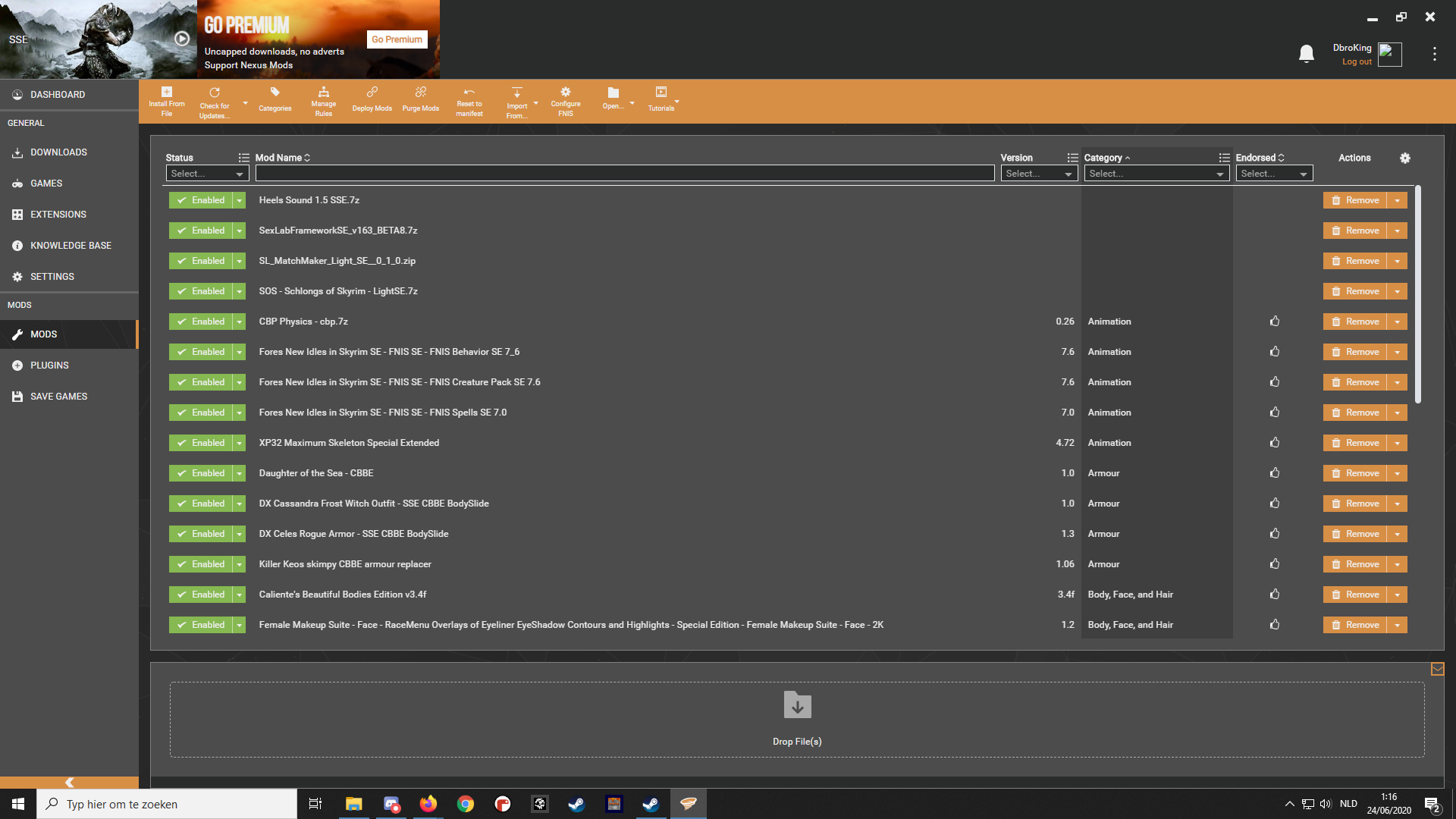Click Go Premium button
The image size is (1456, 819).
click(x=397, y=39)
